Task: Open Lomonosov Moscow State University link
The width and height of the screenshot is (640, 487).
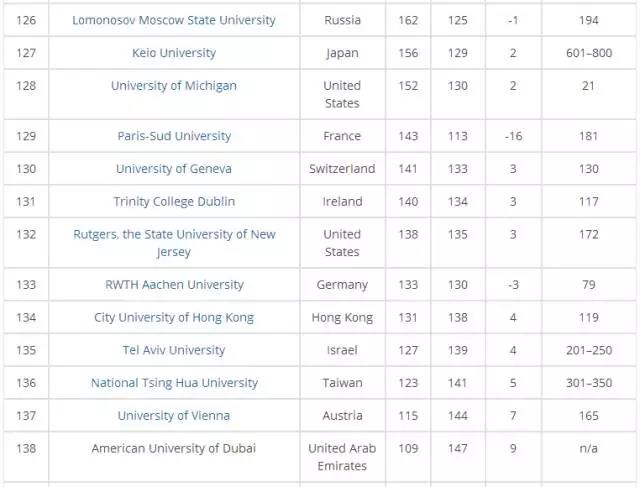Action: [174, 20]
